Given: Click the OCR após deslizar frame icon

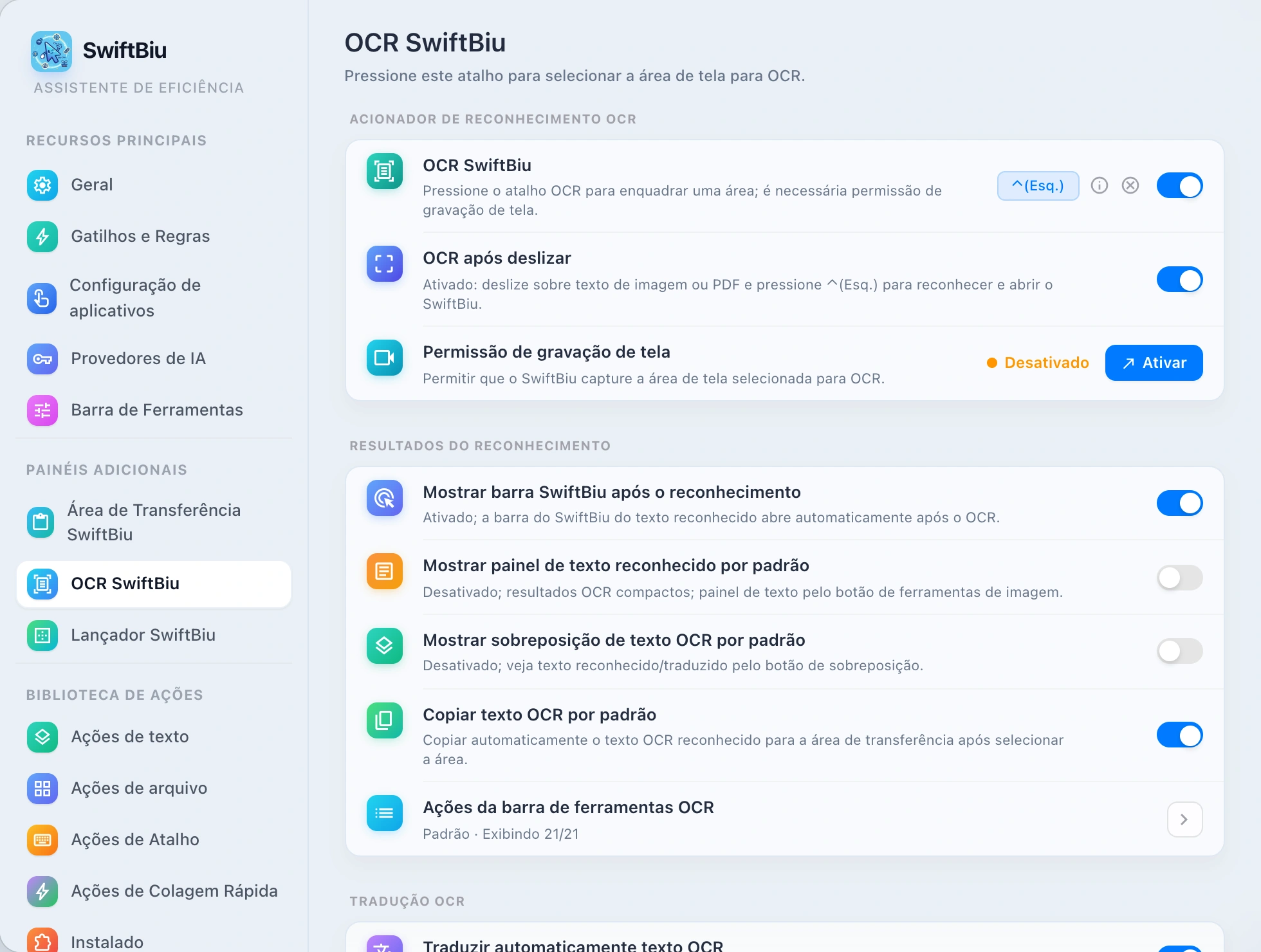Looking at the screenshot, I should (385, 264).
